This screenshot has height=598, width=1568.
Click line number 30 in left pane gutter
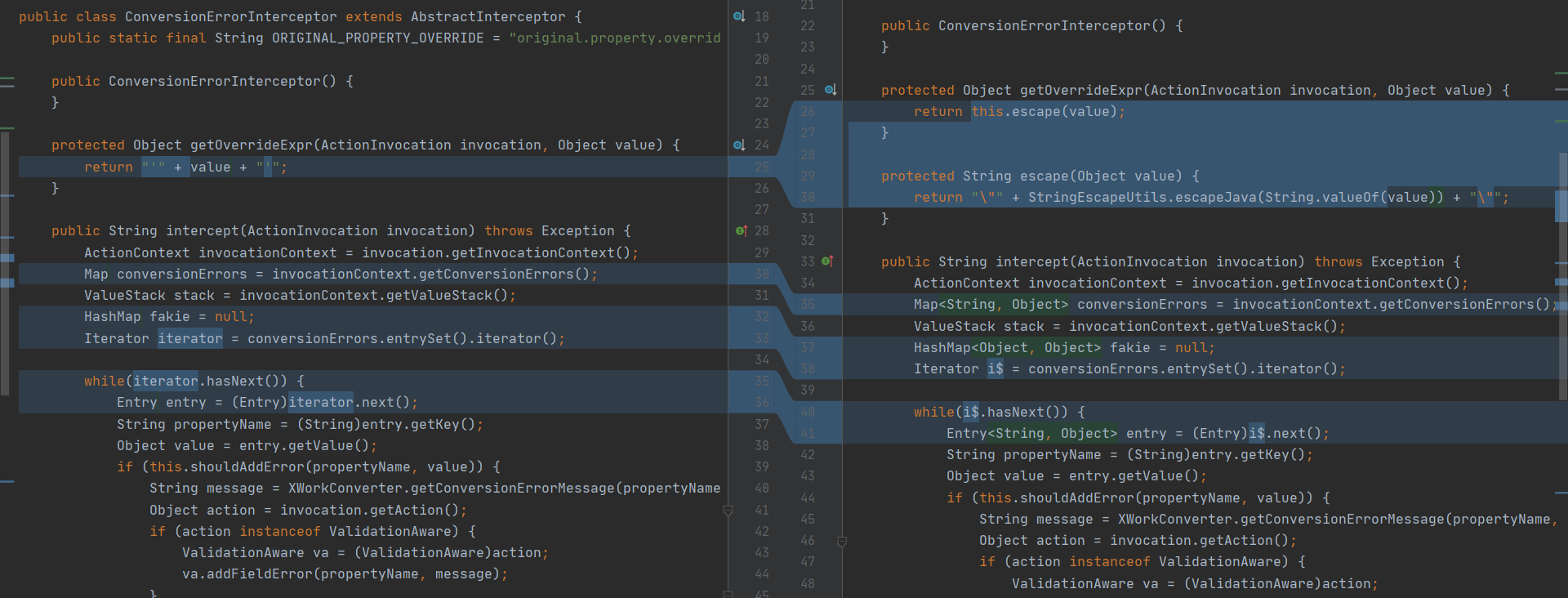pyautogui.click(x=761, y=274)
